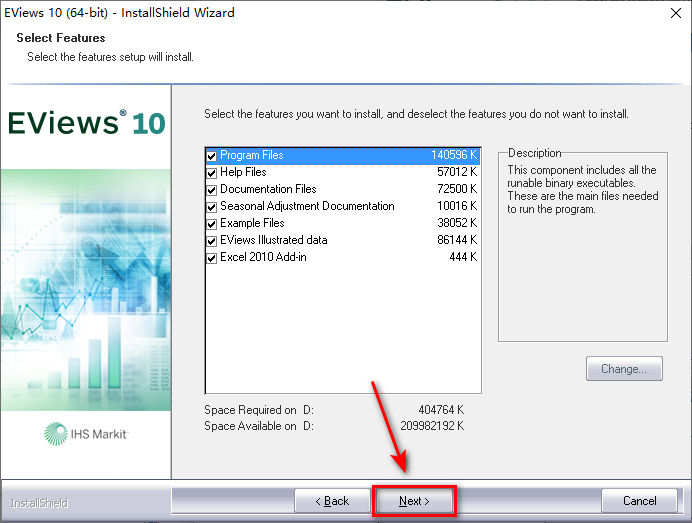
Task: Uncheck the Help Files checkbox
Action: pyautogui.click(x=212, y=173)
